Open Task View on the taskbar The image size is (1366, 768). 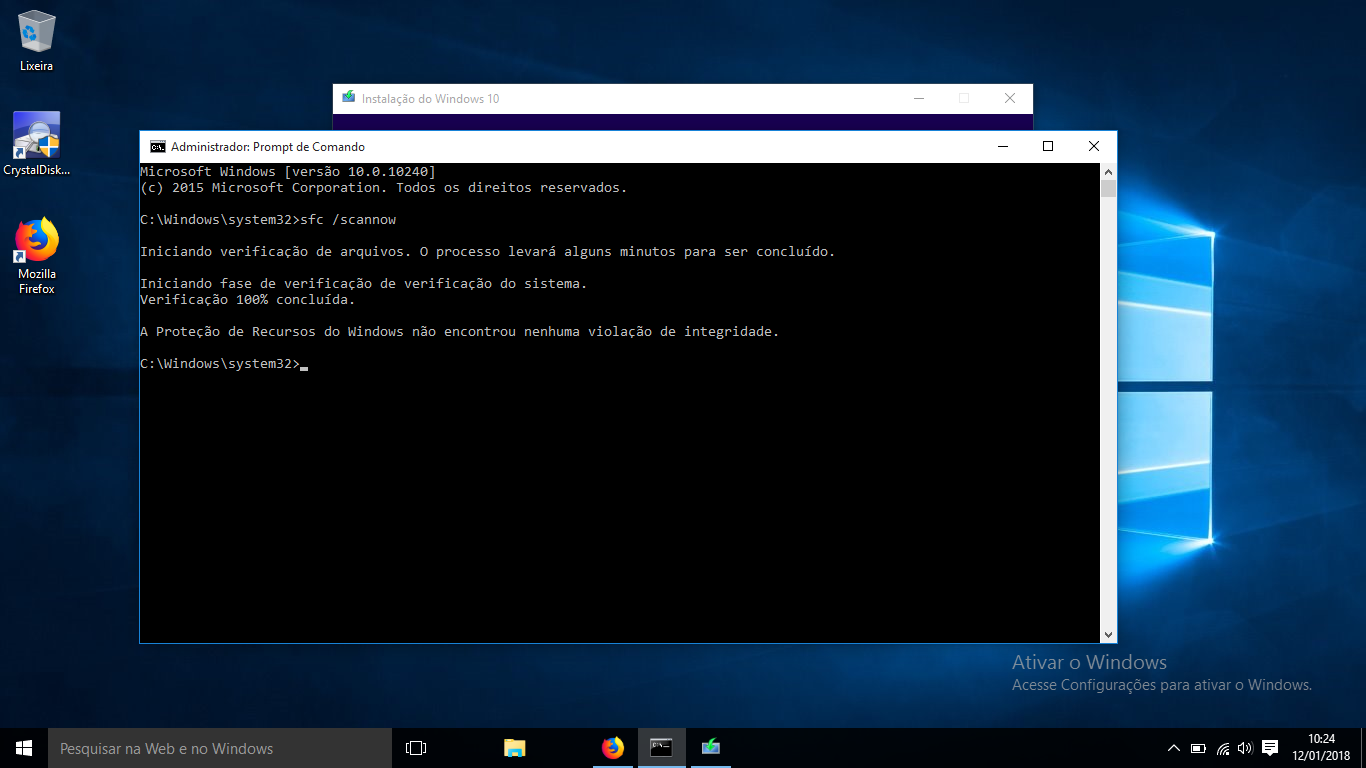[x=416, y=748]
